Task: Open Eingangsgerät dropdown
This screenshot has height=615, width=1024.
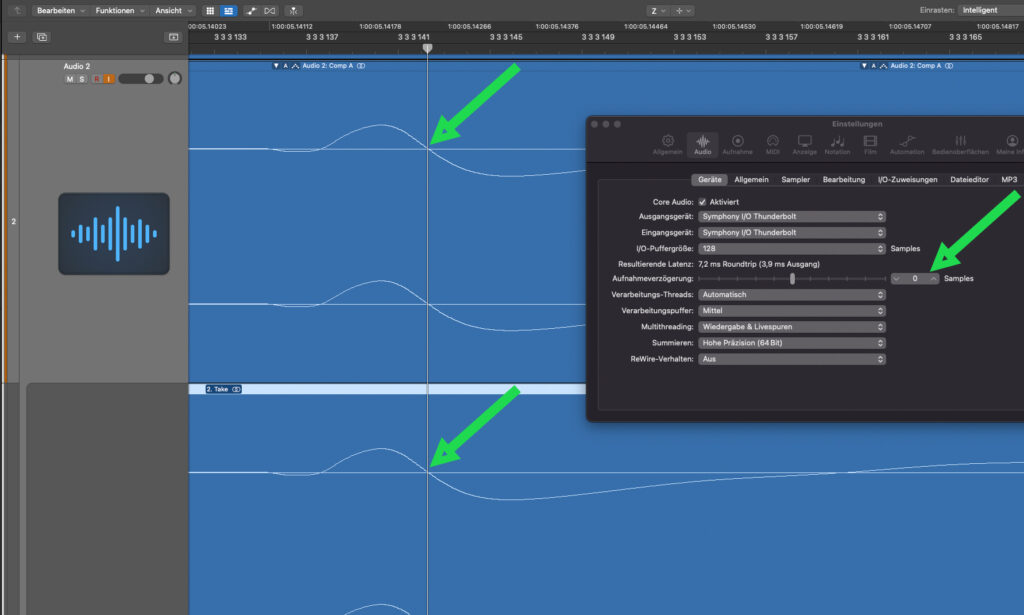Action: click(792, 232)
